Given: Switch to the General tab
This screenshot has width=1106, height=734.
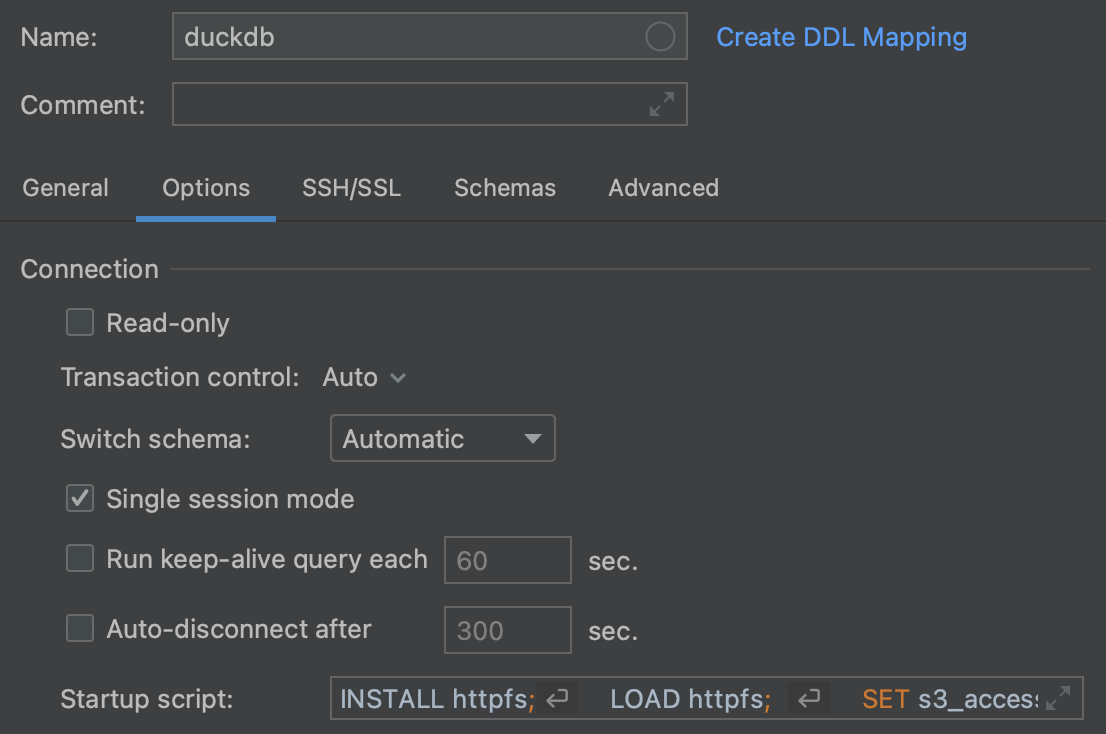Looking at the screenshot, I should coord(65,188).
